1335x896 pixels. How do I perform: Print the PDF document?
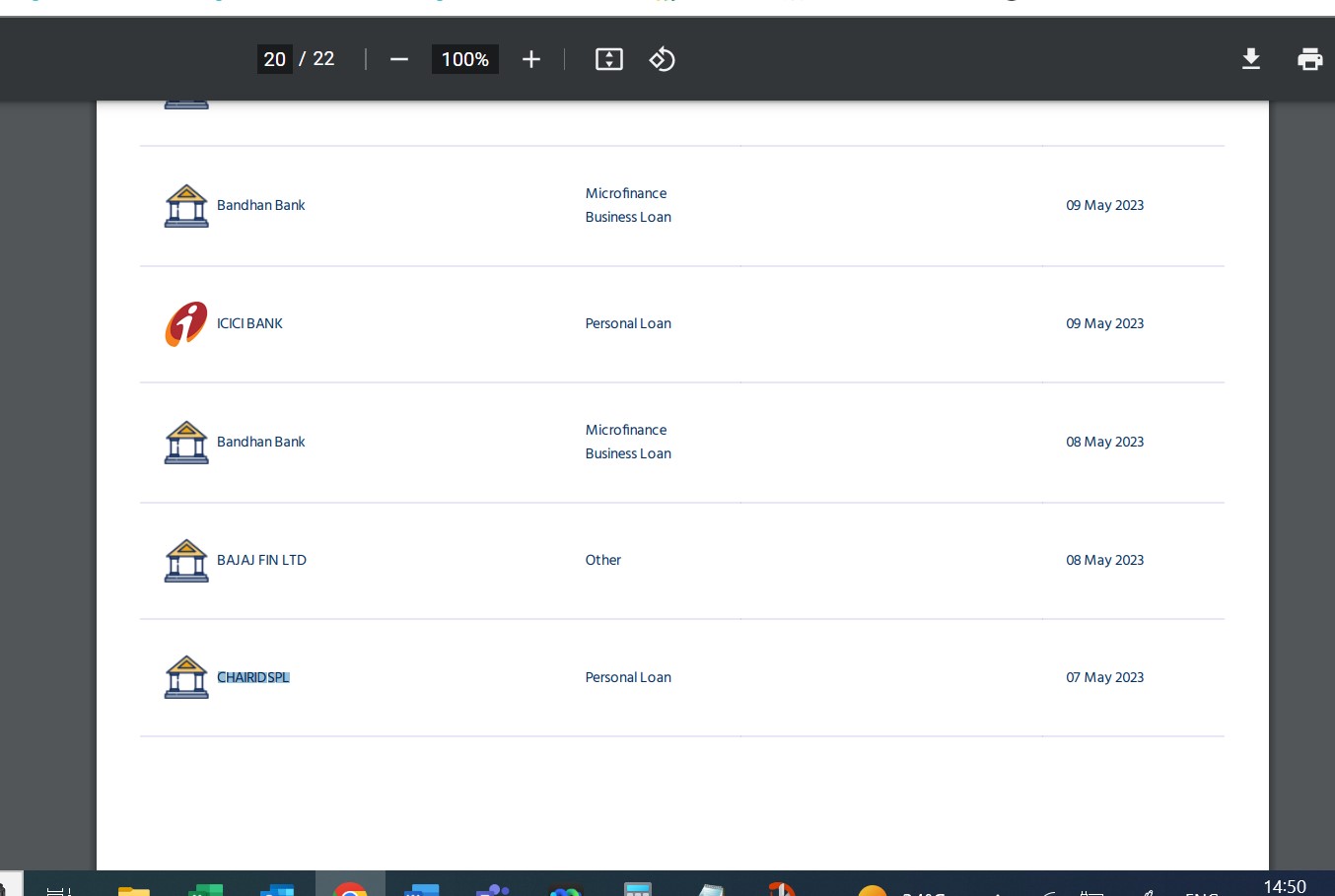click(1309, 60)
